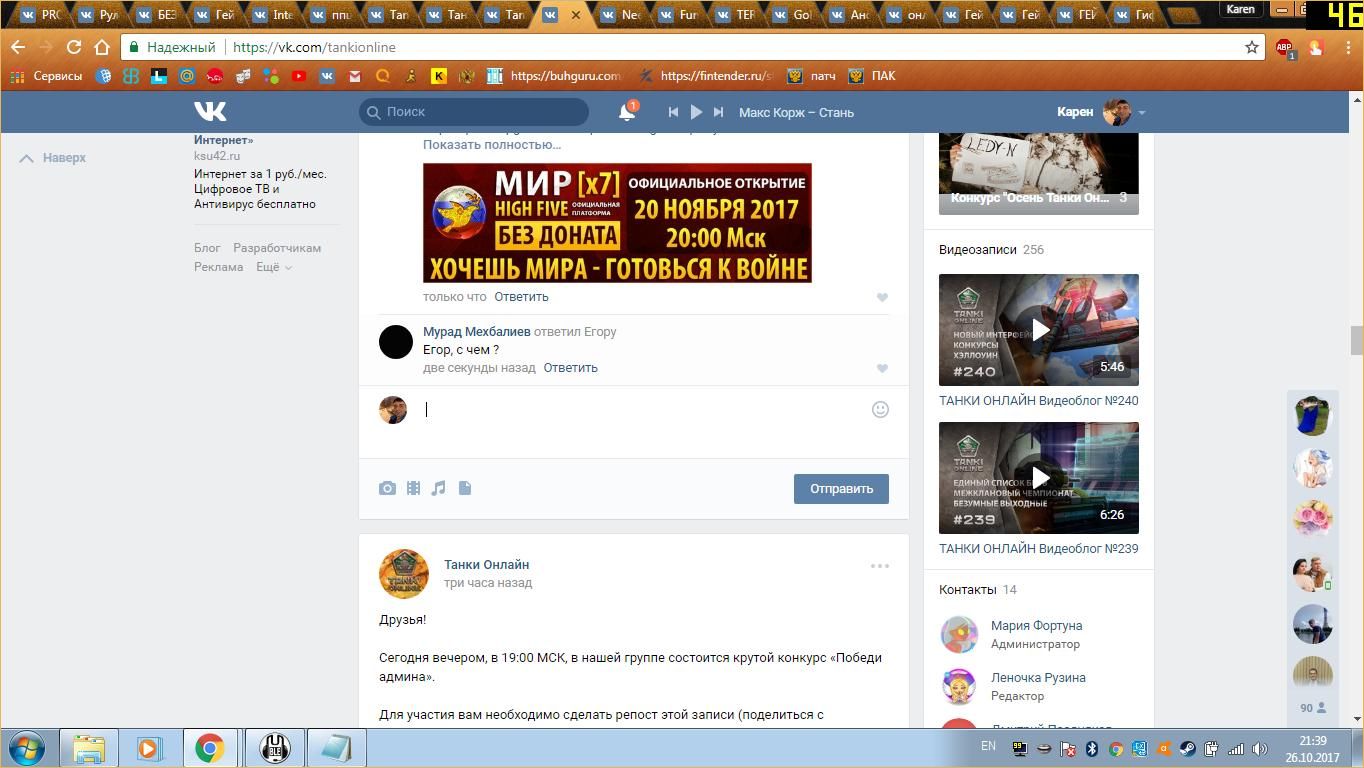Like Мурад Мехбалиев's comment
The image size is (1364, 768).
pos(882,368)
